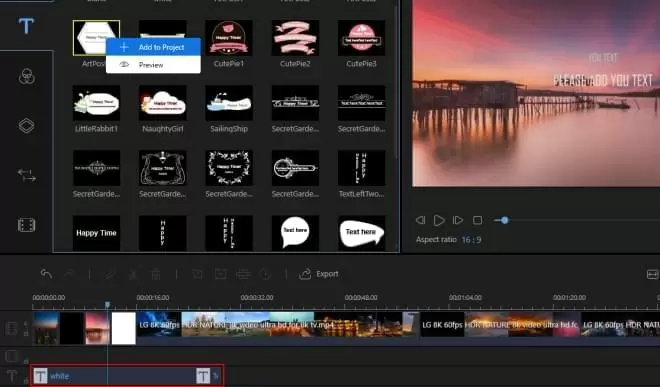The width and height of the screenshot is (660, 387).
Task: Select the heart wreath SecretGarden template
Action: 229,168
